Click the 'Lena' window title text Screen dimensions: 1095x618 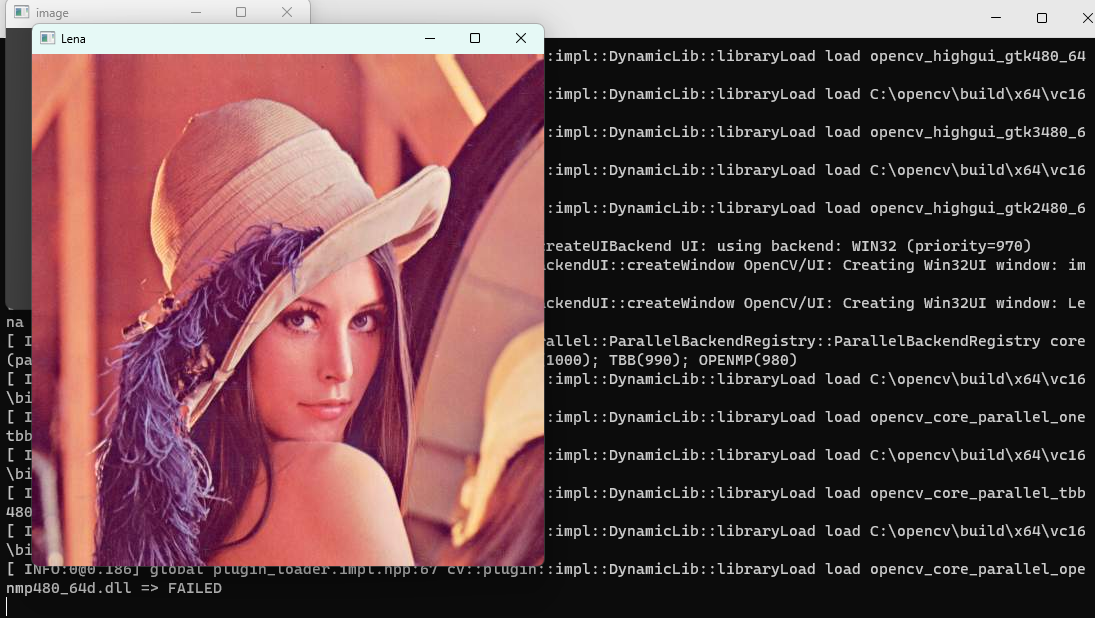click(73, 39)
